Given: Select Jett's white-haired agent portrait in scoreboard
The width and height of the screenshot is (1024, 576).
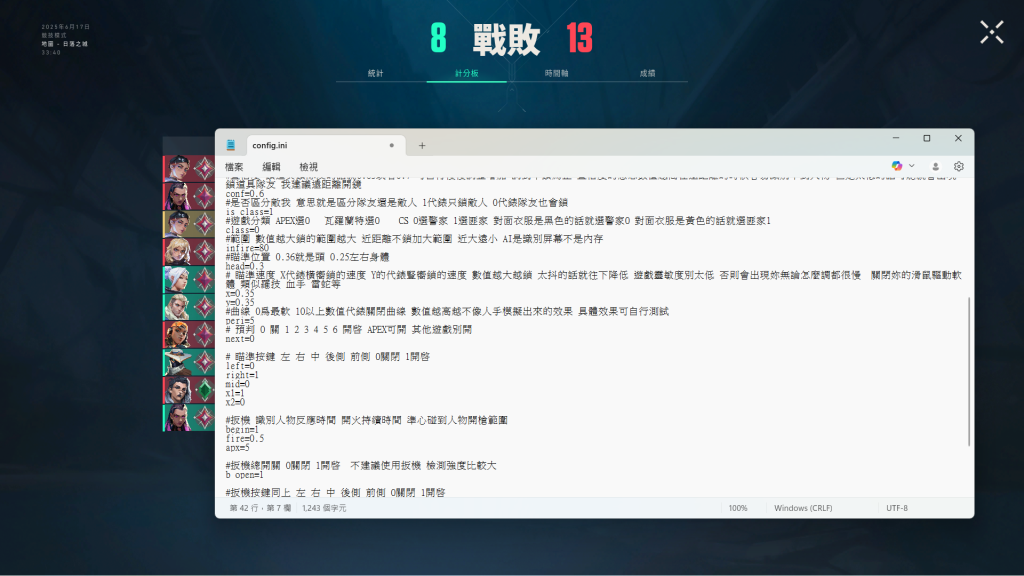Looking at the screenshot, I should (x=177, y=279).
